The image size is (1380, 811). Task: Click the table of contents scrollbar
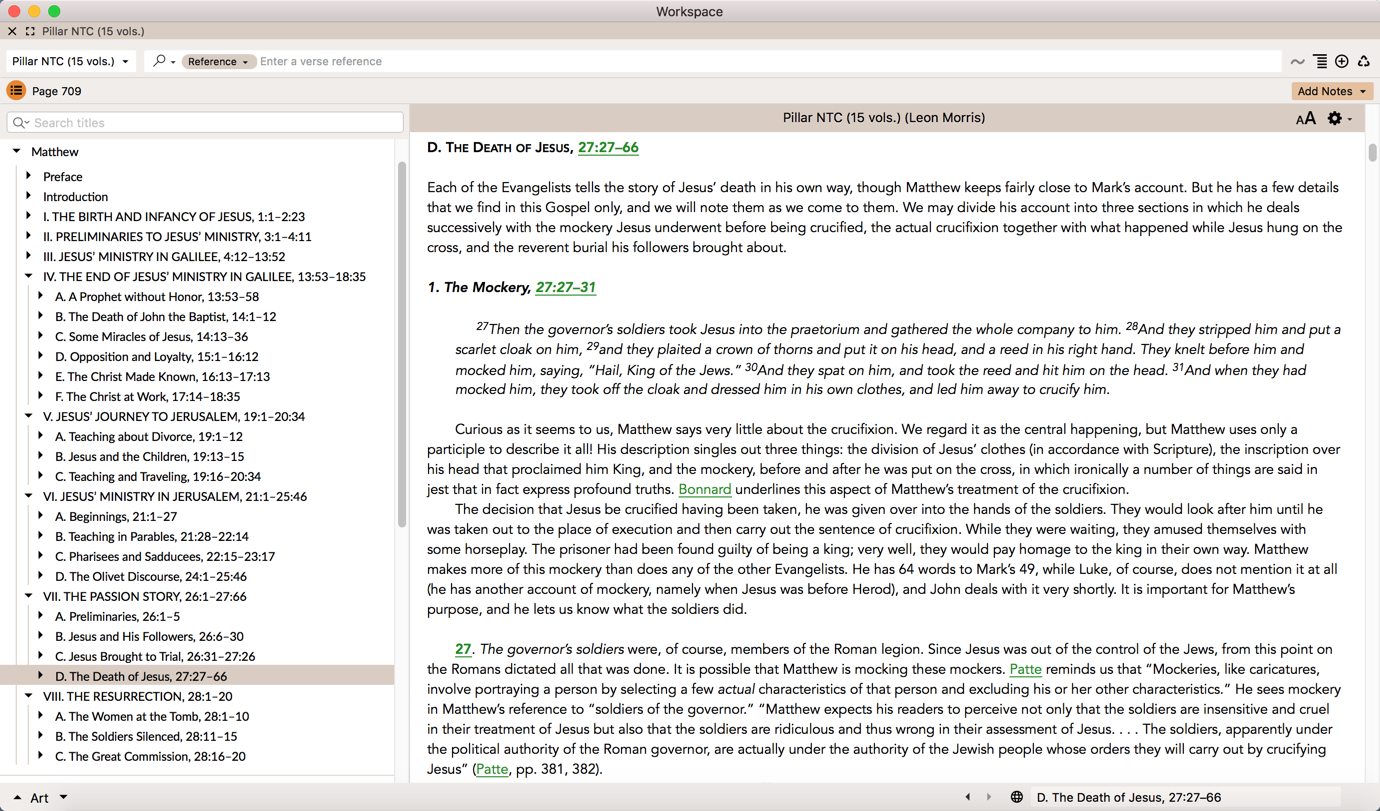(x=402, y=345)
